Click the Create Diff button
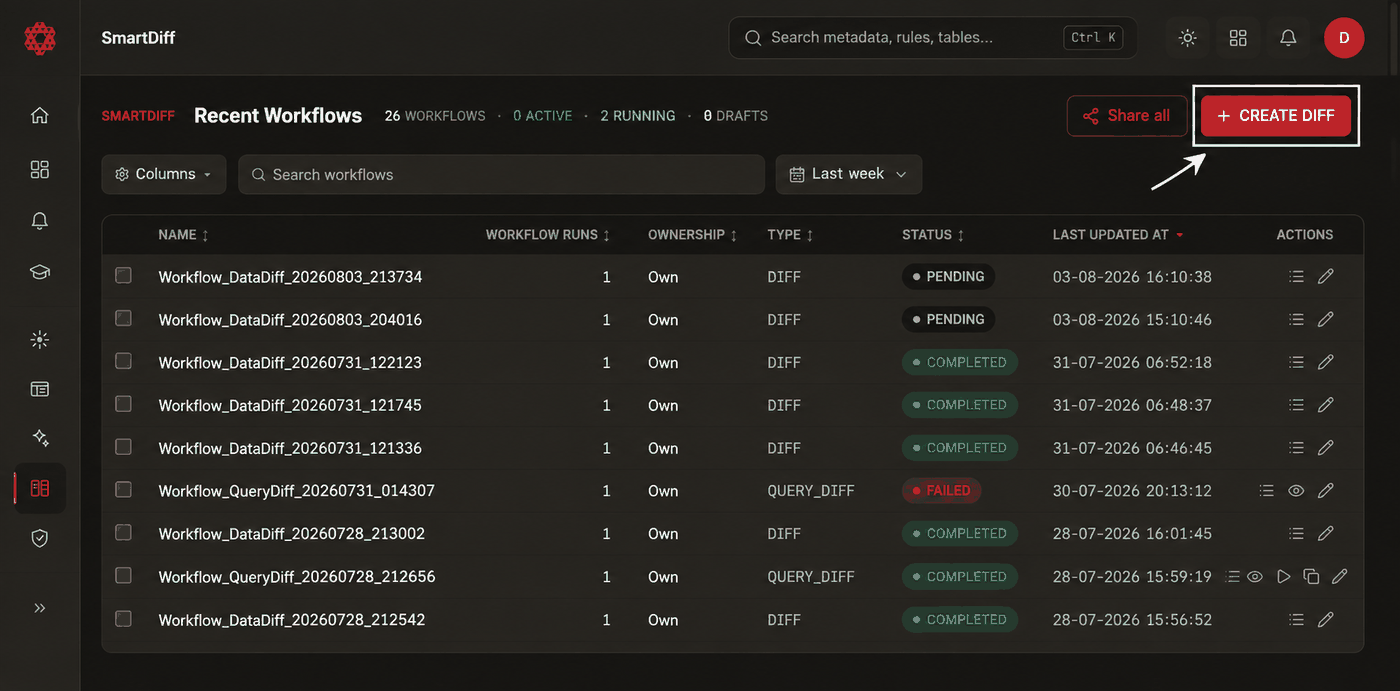 (x=1275, y=116)
